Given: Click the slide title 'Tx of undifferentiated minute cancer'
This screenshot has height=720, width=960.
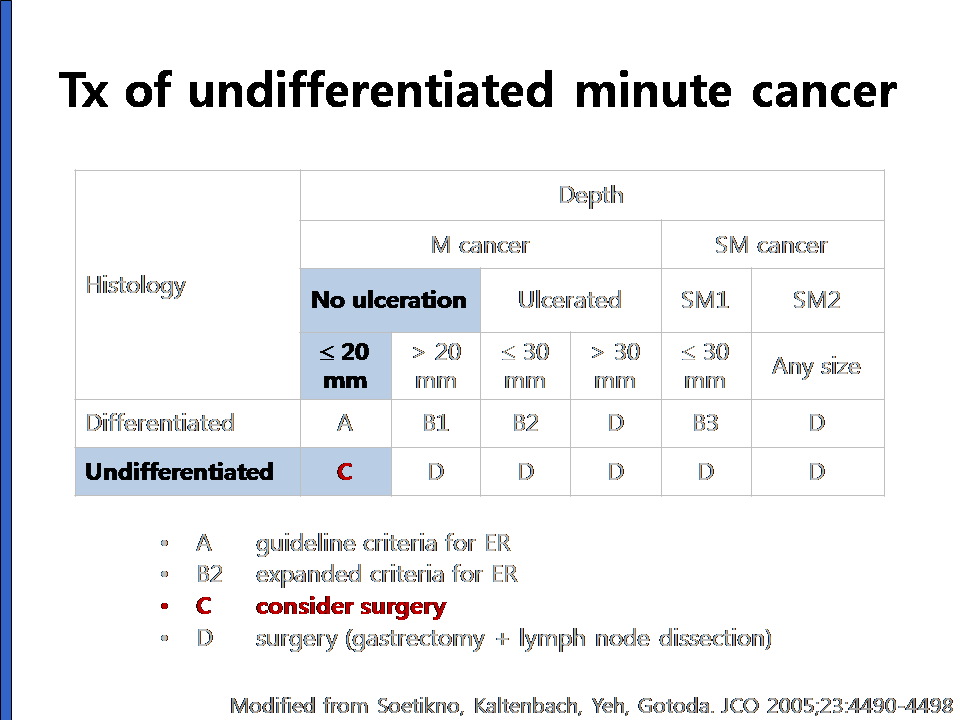Looking at the screenshot, I should pyautogui.click(x=478, y=91).
